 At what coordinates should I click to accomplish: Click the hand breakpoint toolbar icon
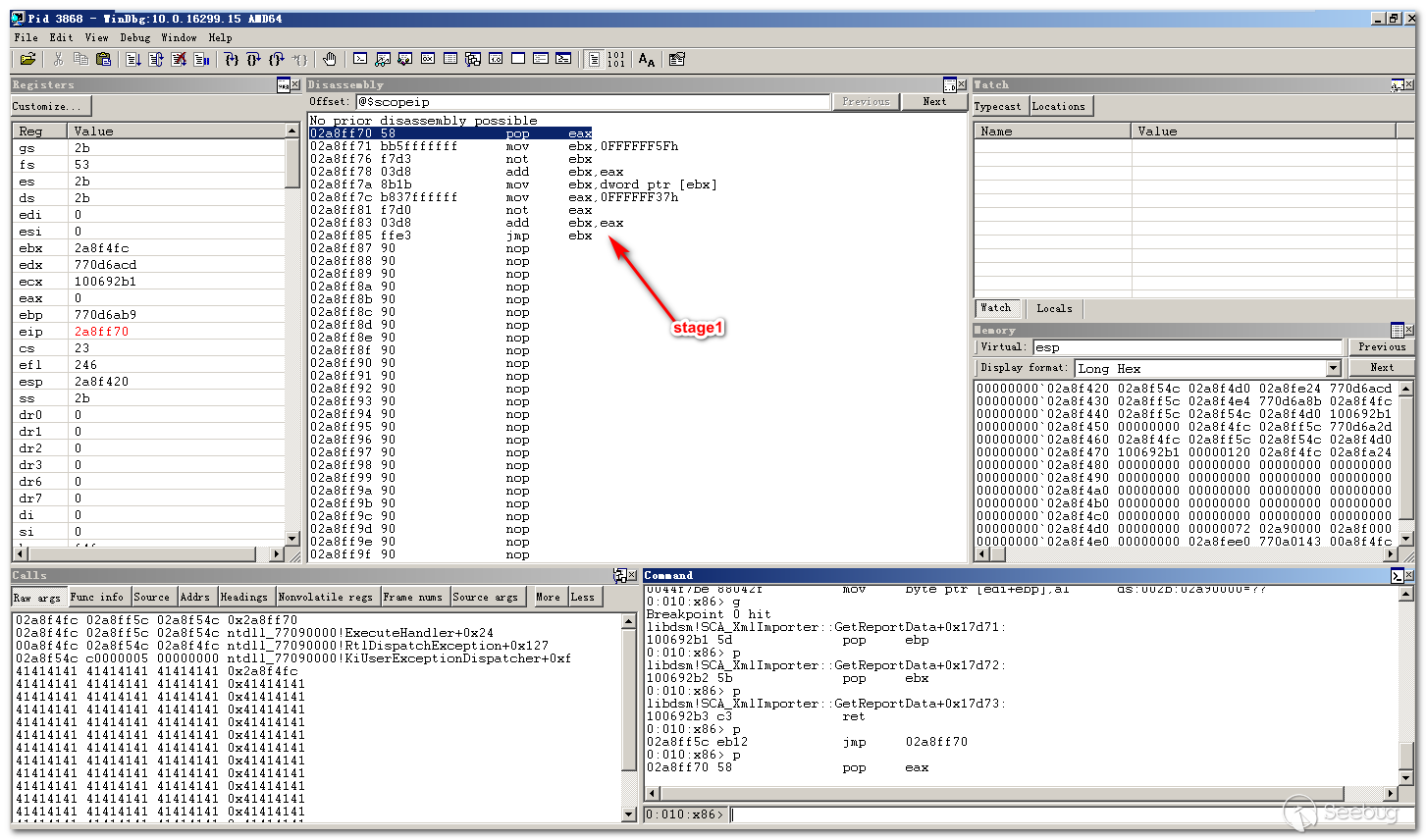[x=330, y=60]
